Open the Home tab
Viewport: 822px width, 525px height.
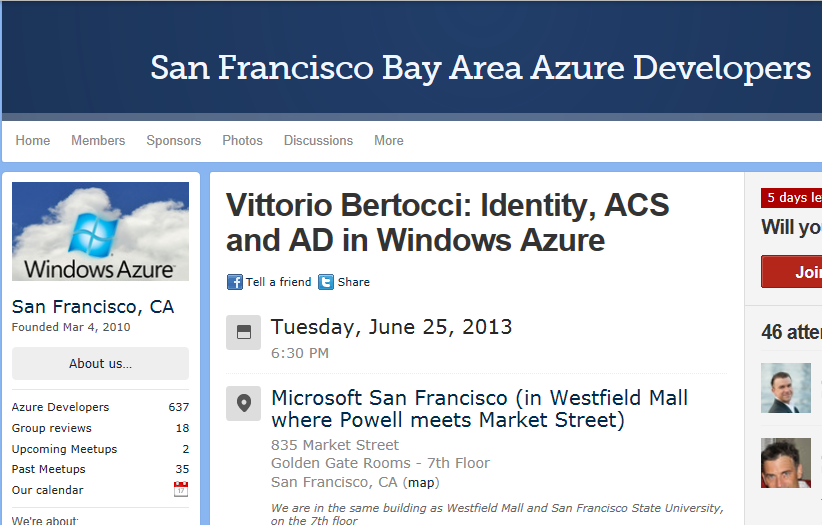33,141
